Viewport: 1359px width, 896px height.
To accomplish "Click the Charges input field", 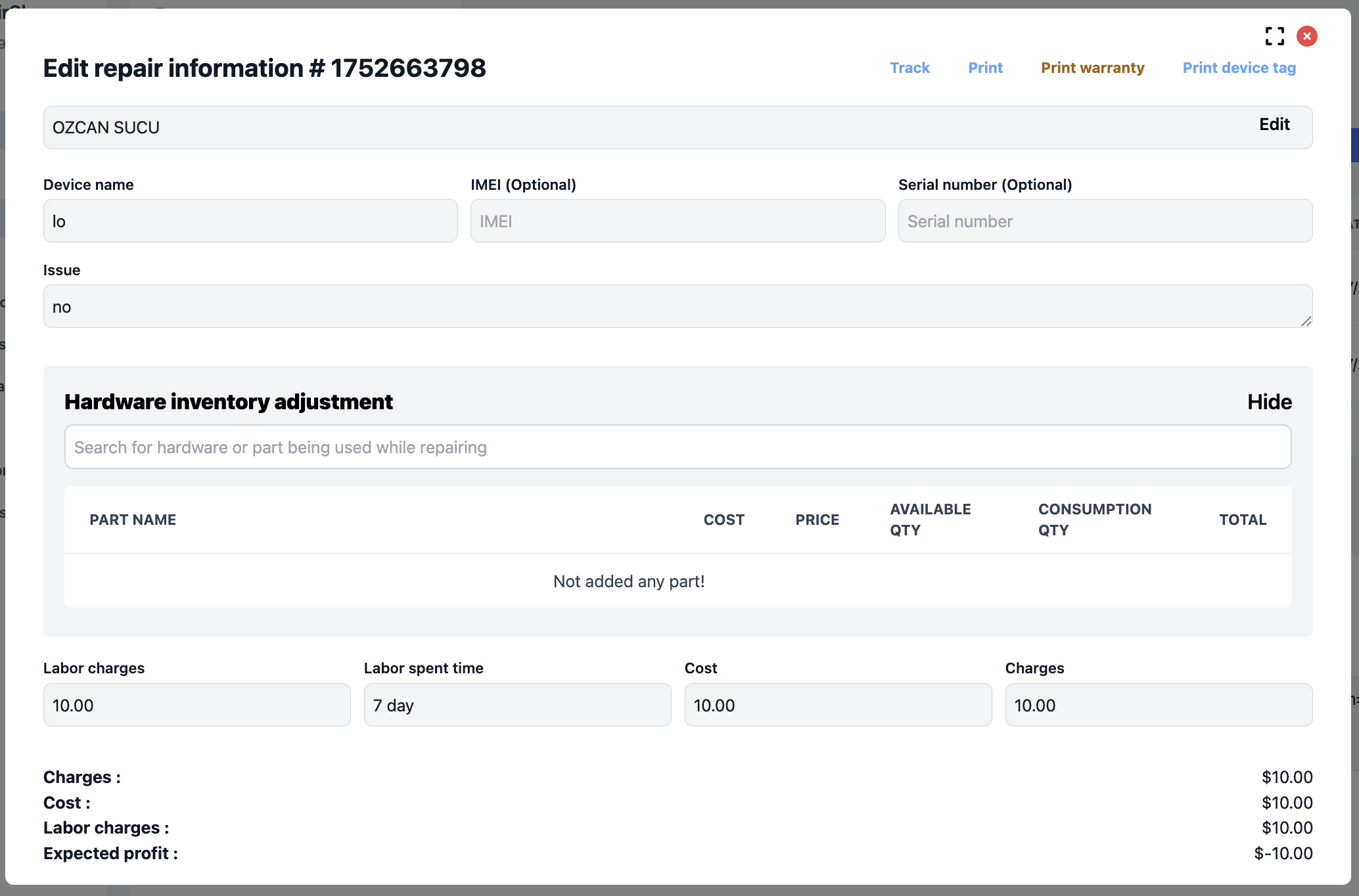I will coord(1159,706).
